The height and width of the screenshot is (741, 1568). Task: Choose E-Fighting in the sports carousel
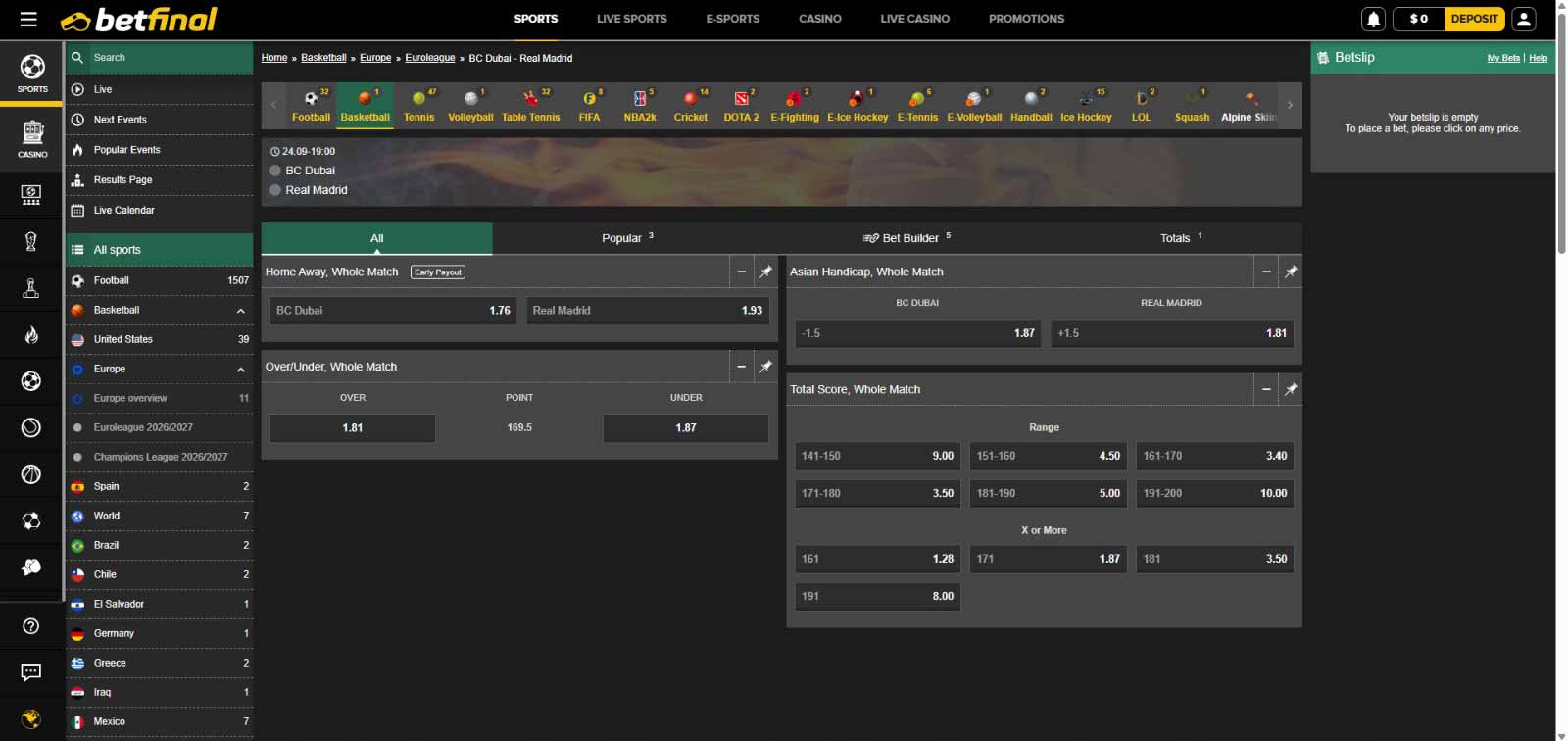click(x=795, y=105)
